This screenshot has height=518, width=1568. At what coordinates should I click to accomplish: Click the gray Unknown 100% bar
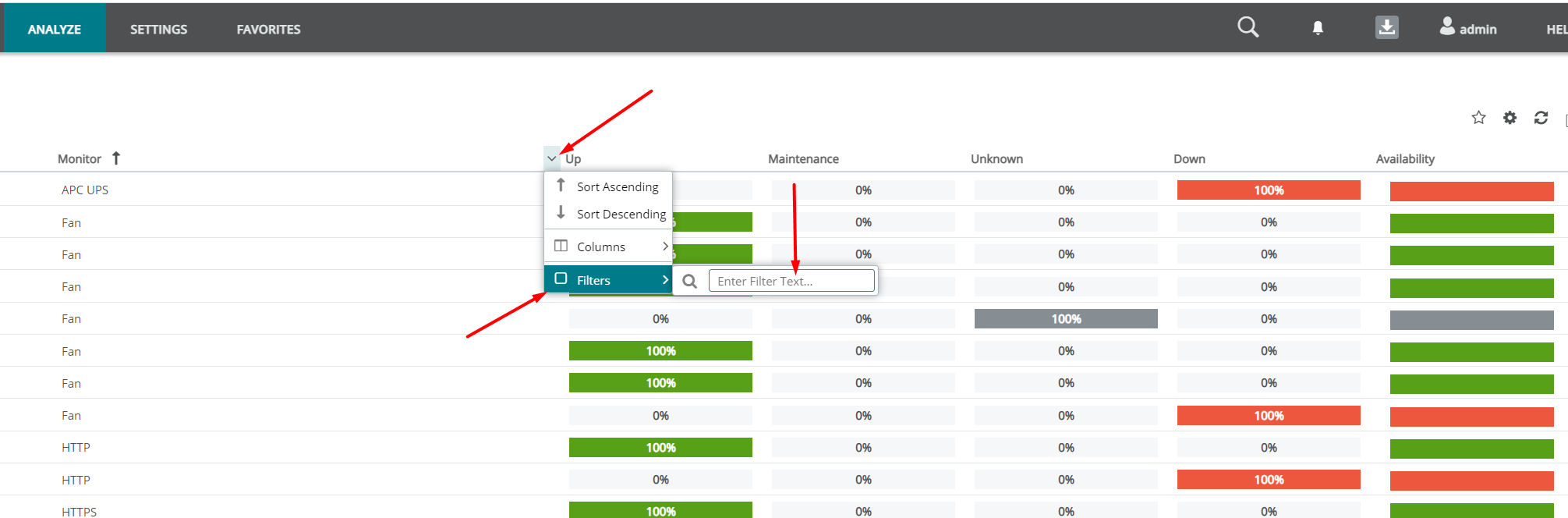[x=1066, y=319]
